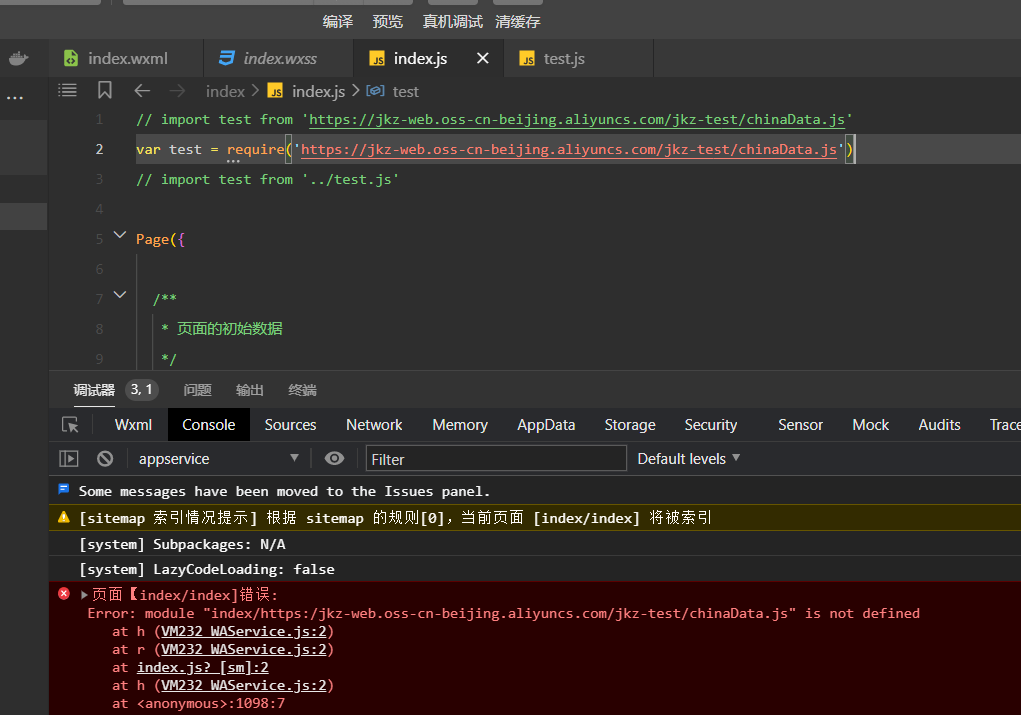Collapse the Page({ code fold arrow
Viewport: 1021px width, 715px height.
point(120,235)
